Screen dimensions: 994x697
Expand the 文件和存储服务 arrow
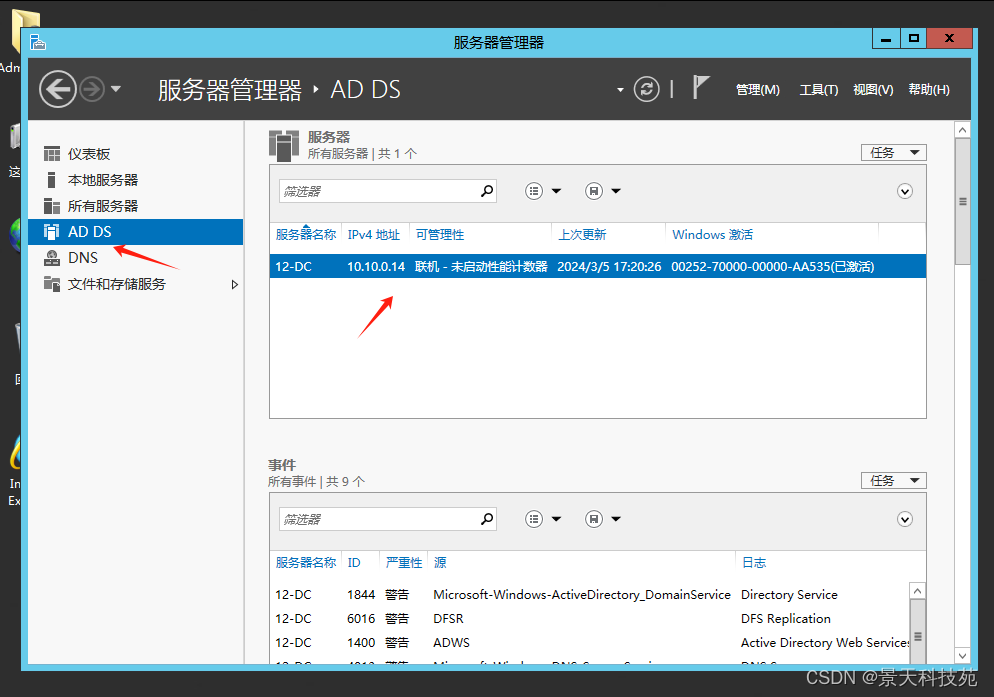[235, 285]
